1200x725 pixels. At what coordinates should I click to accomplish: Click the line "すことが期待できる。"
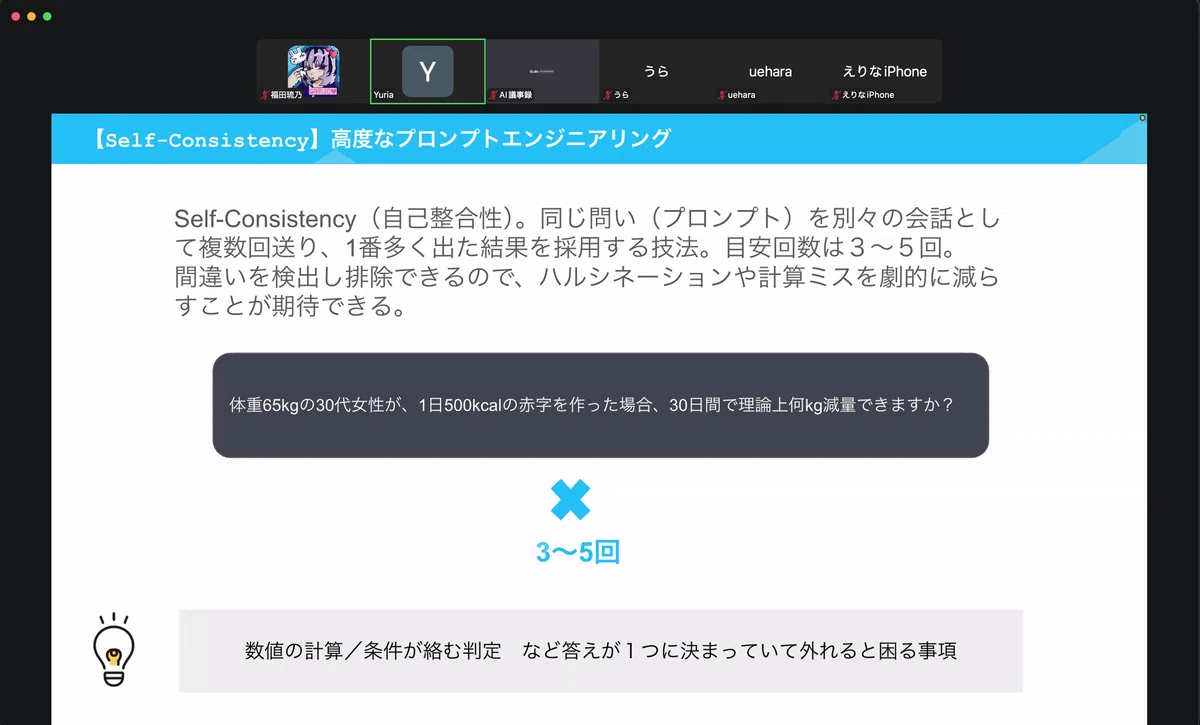(x=291, y=307)
